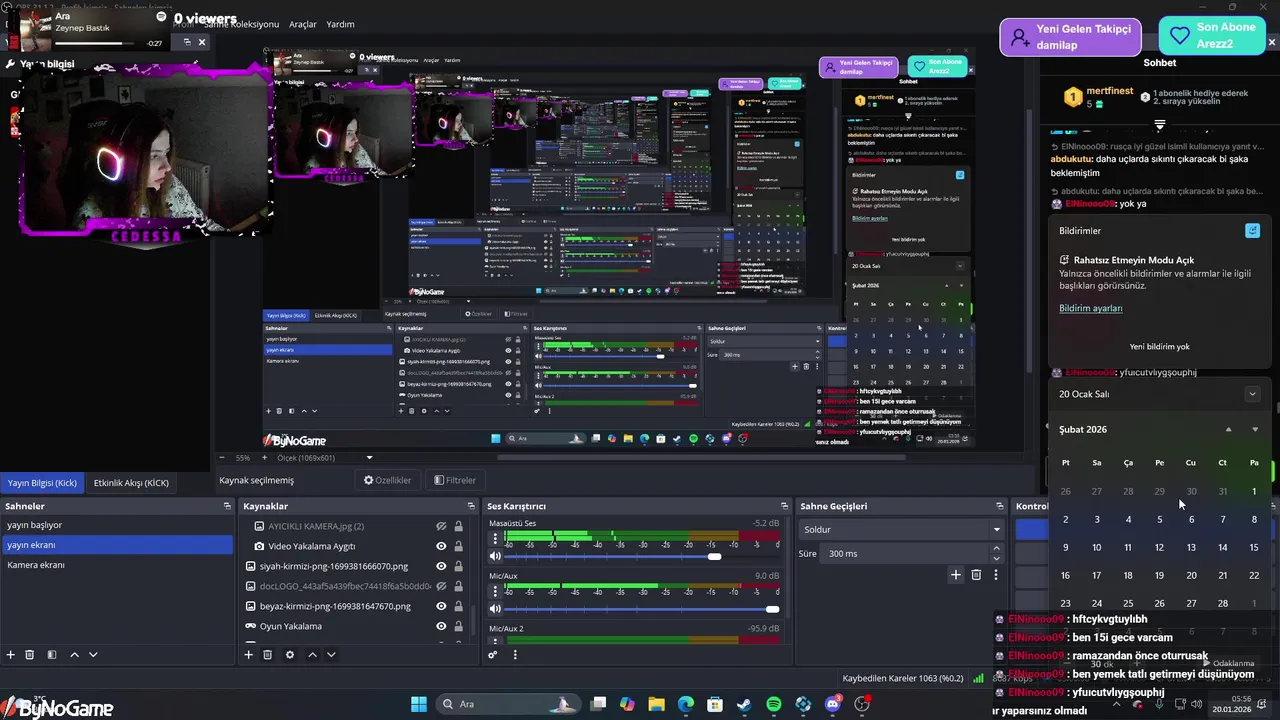Open transition properties three-dot icon
This screenshot has height=720, width=1280.
995,574
